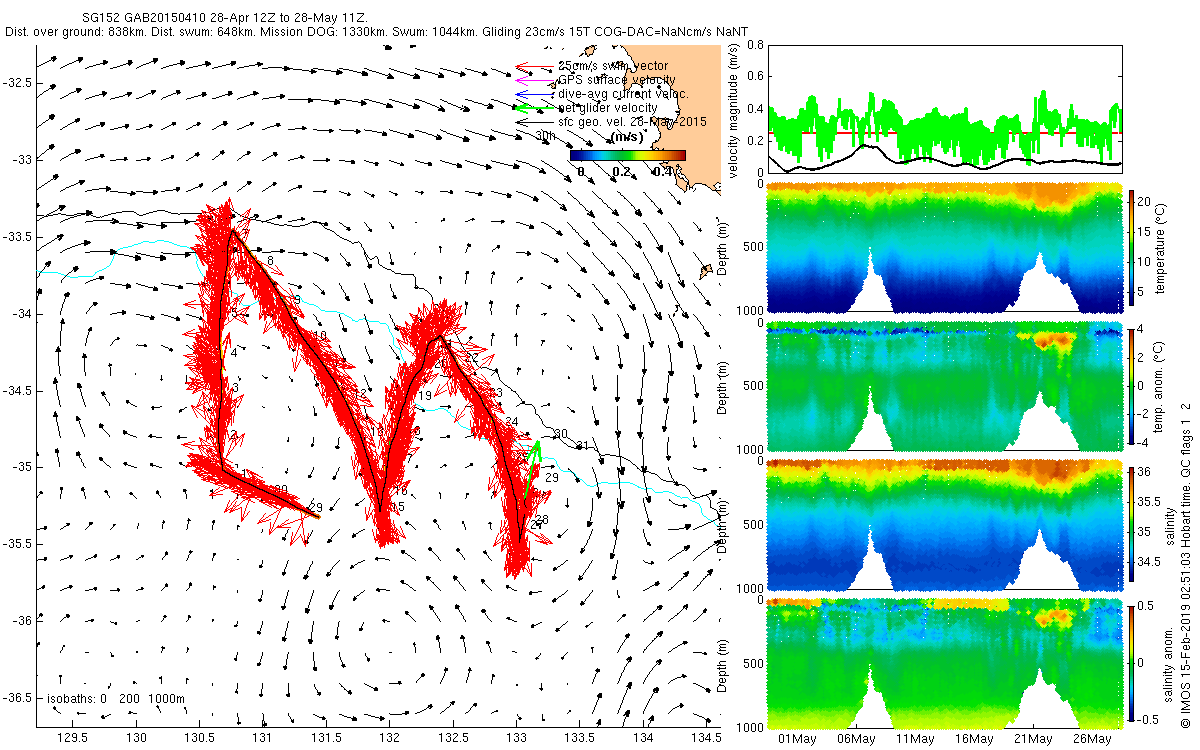Click the green net glider velocity legend arrow
Viewport: 1200px width, 750px height.
click(535, 108)
